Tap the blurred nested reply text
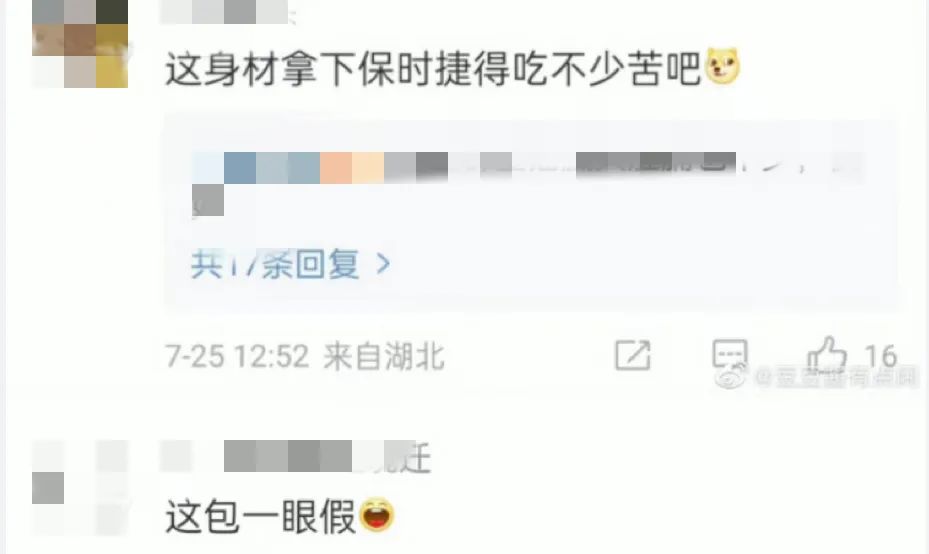 click(527, 182)
